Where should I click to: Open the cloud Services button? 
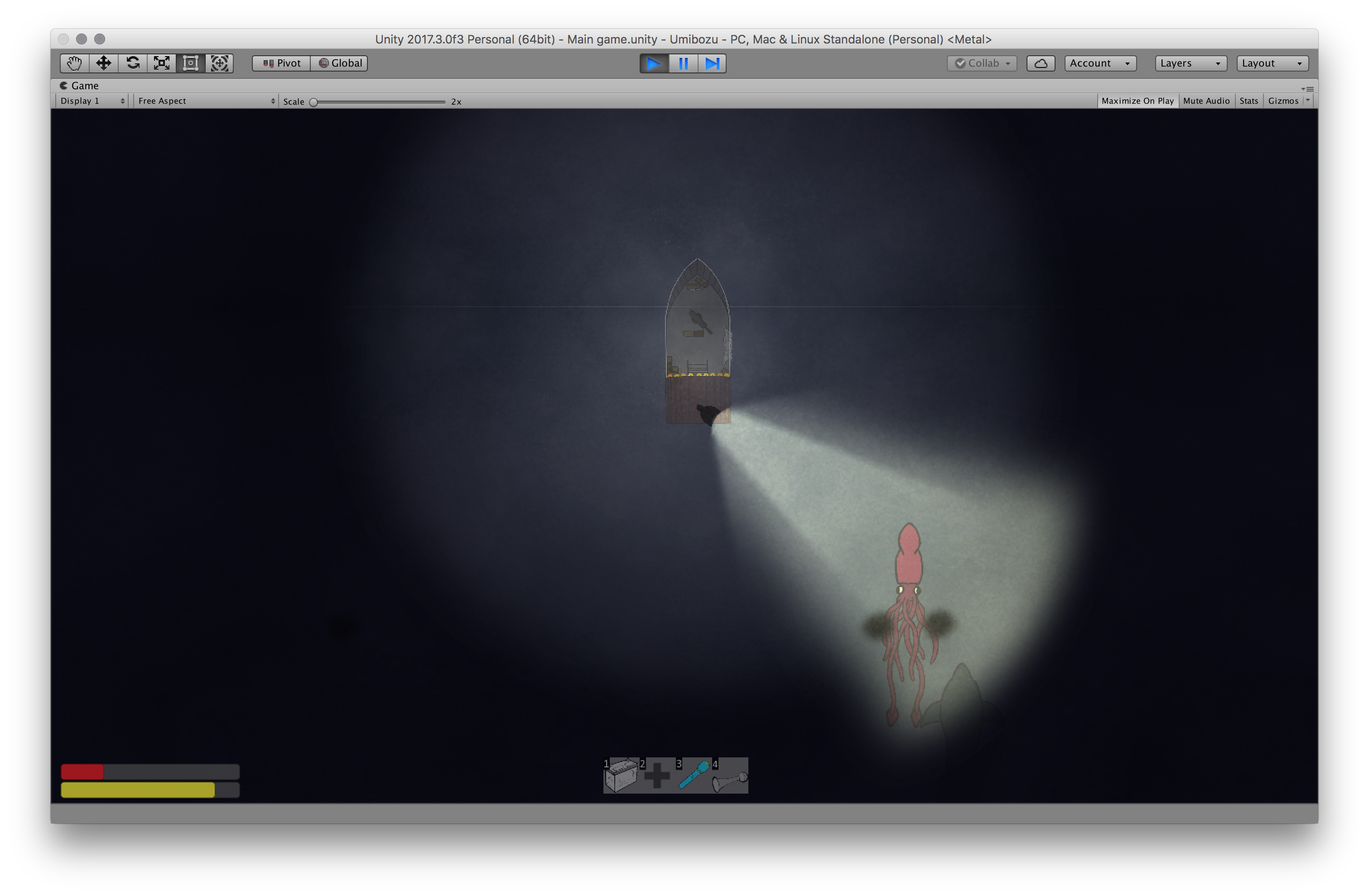pos(1040,63)
